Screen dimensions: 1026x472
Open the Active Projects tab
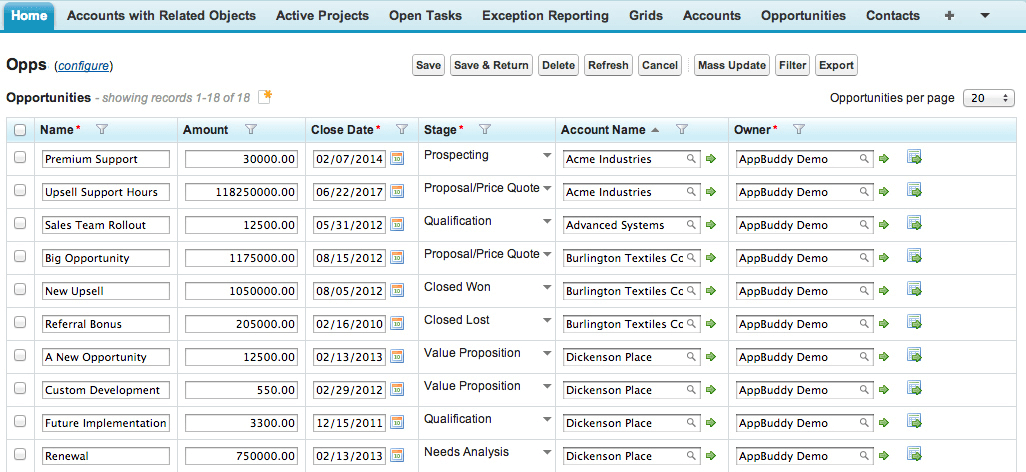point(322,16)
